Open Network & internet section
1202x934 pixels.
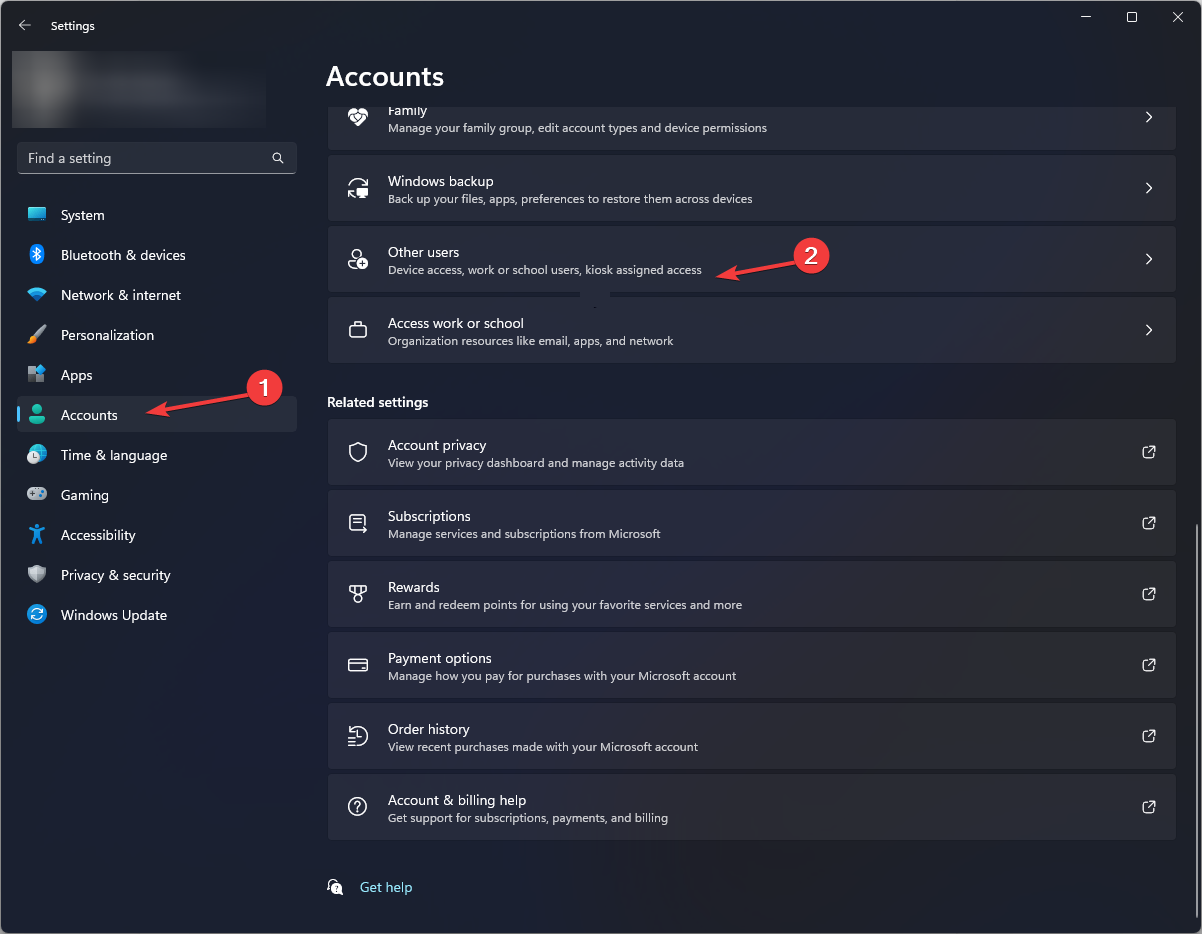[x=157, y=295]
